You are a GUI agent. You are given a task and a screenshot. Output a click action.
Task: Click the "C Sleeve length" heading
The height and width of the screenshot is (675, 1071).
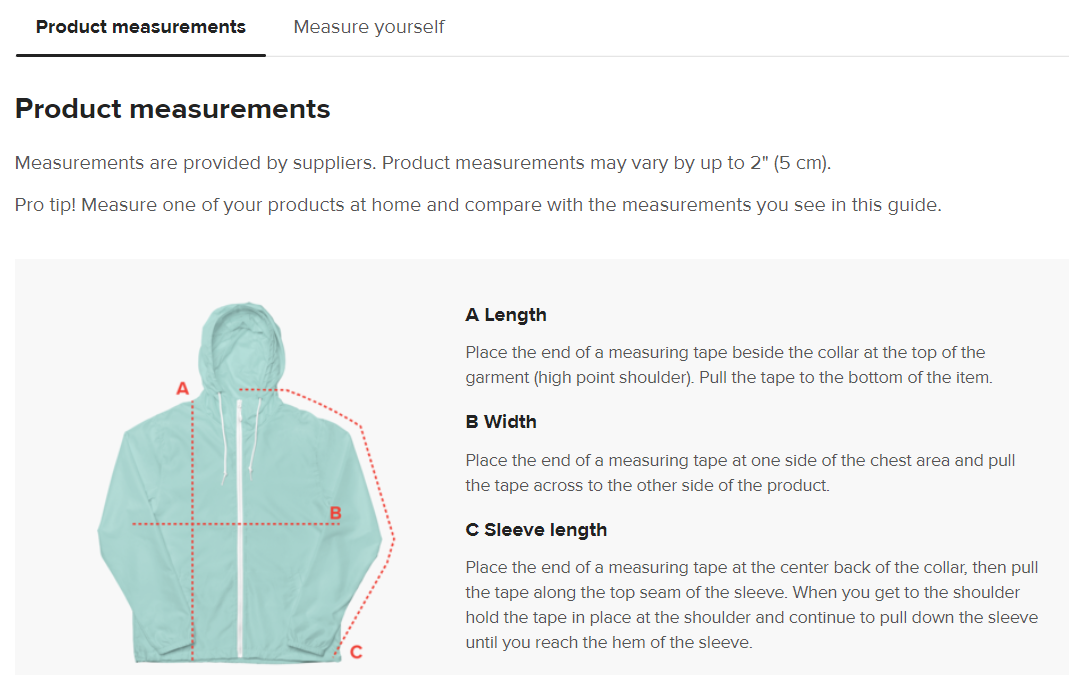coord(536,530)
